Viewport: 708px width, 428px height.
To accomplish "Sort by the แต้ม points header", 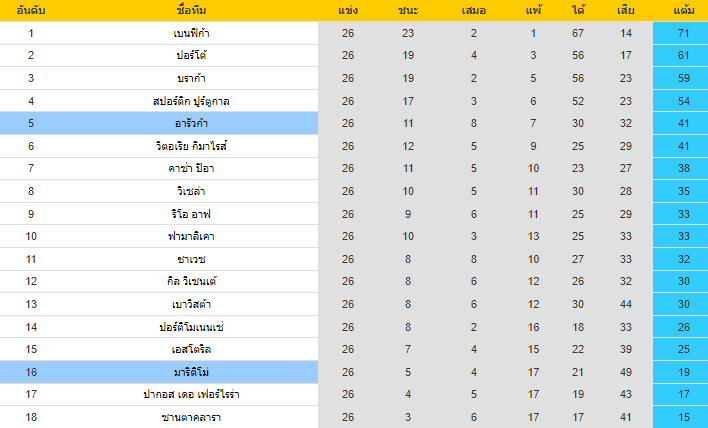I will (x=684, y=11).
